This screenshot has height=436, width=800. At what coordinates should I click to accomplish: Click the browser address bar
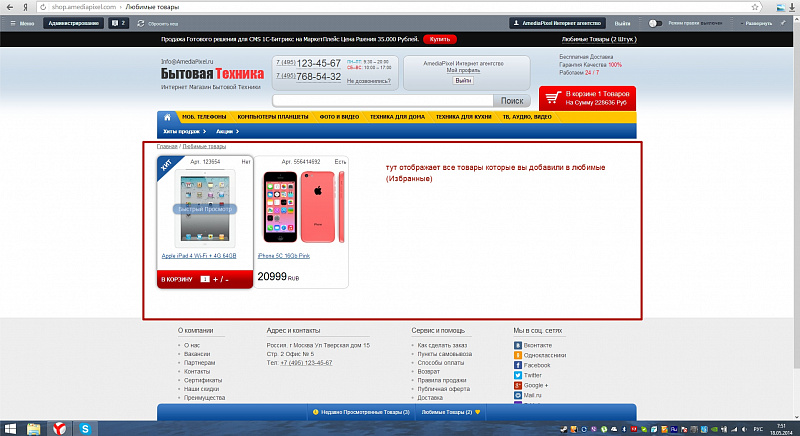(x=398, y=7)
